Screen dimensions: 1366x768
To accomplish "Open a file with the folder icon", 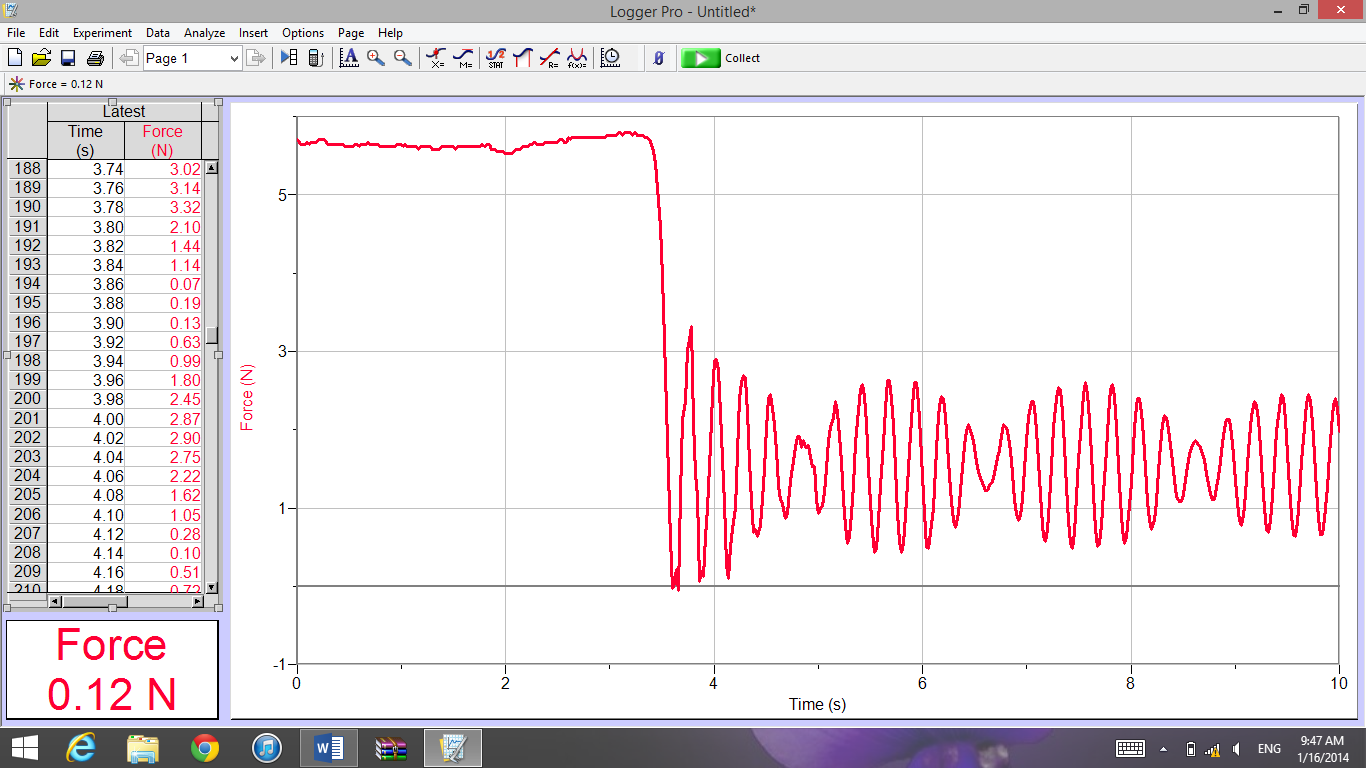I will tap(42, 58).
